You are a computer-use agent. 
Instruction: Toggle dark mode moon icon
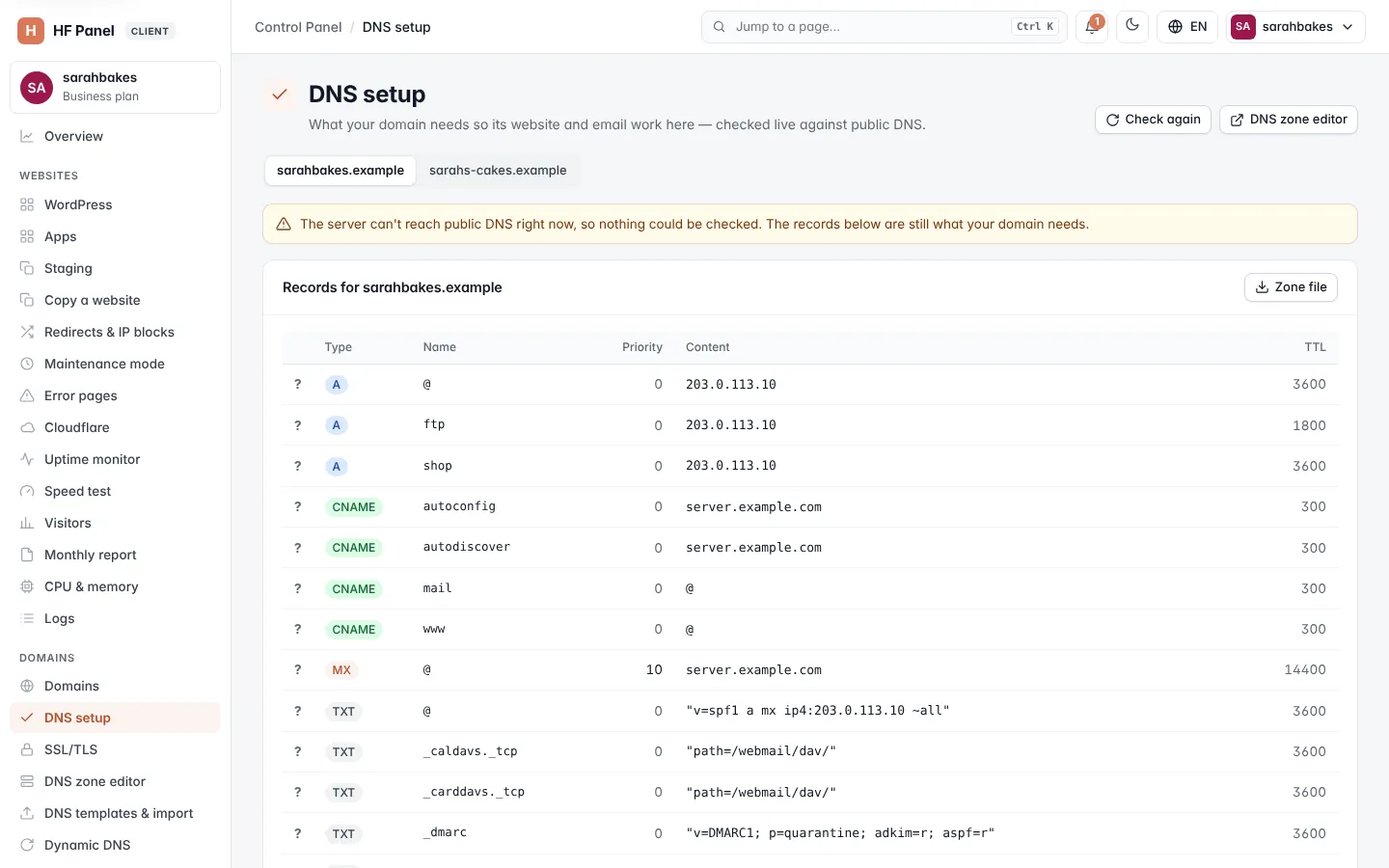[1132, 27]
